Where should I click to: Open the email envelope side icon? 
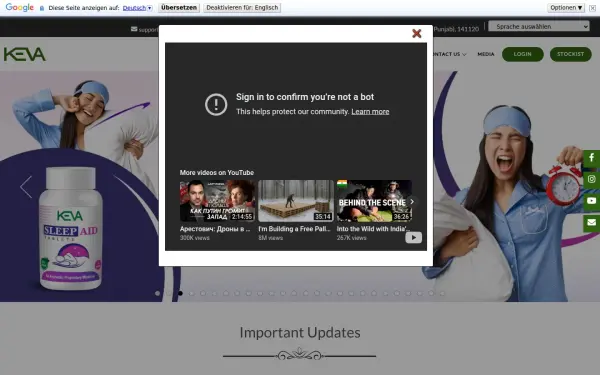pos(591,222)
